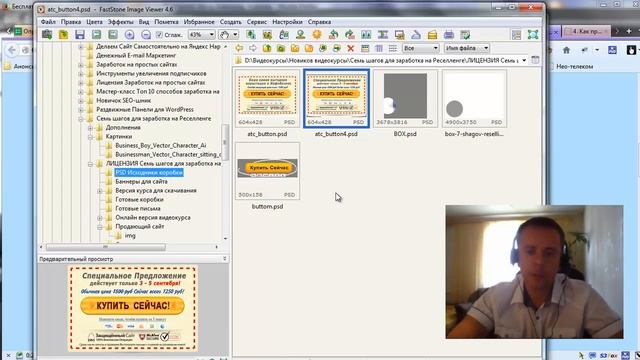Open the folder path address dropdown arrow
This screenshot has width=640, height=360.
coord(524,60)
